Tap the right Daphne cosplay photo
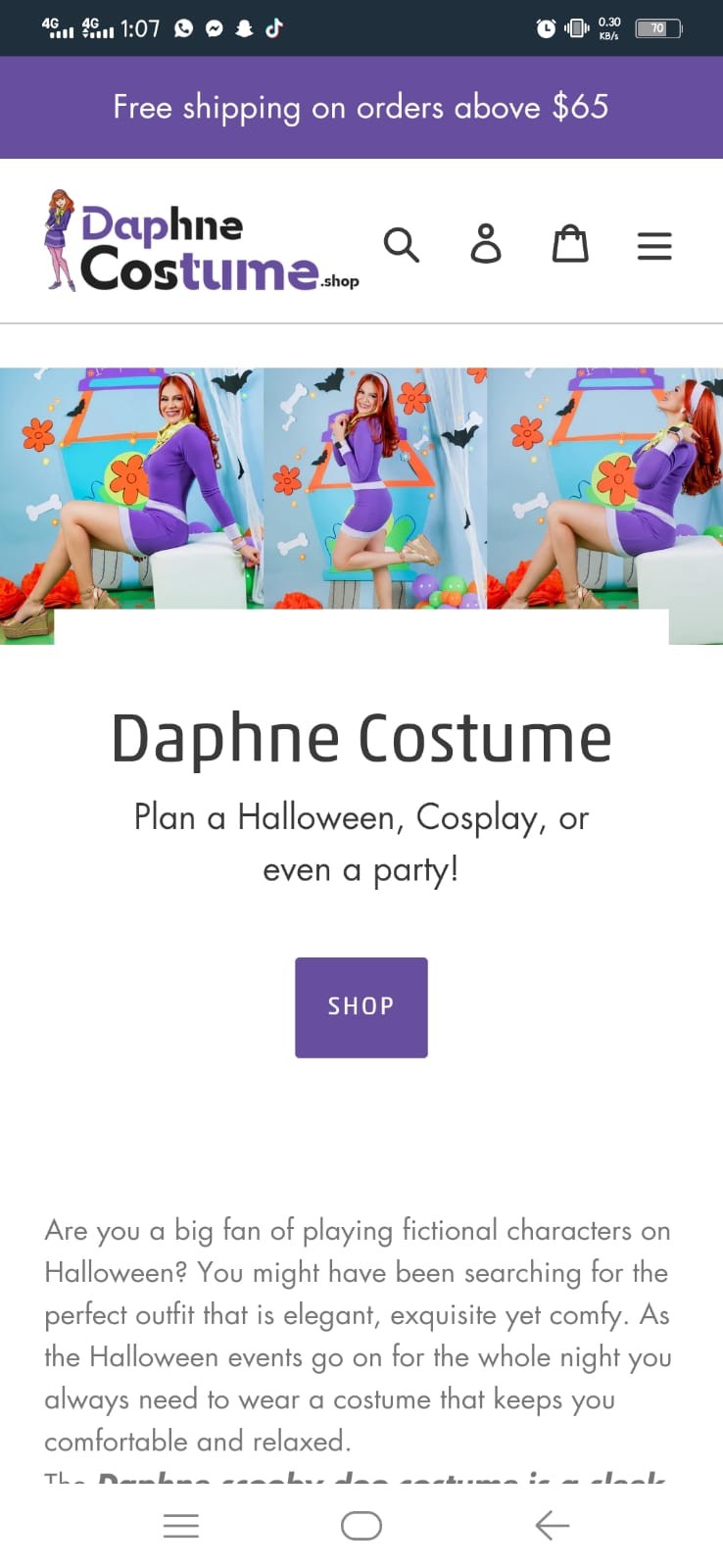723x1568 pixels. 604,488
